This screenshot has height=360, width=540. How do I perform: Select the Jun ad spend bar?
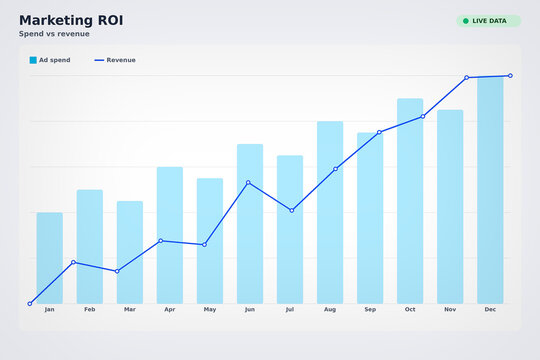pyautogui.click(x=250, y=224)
